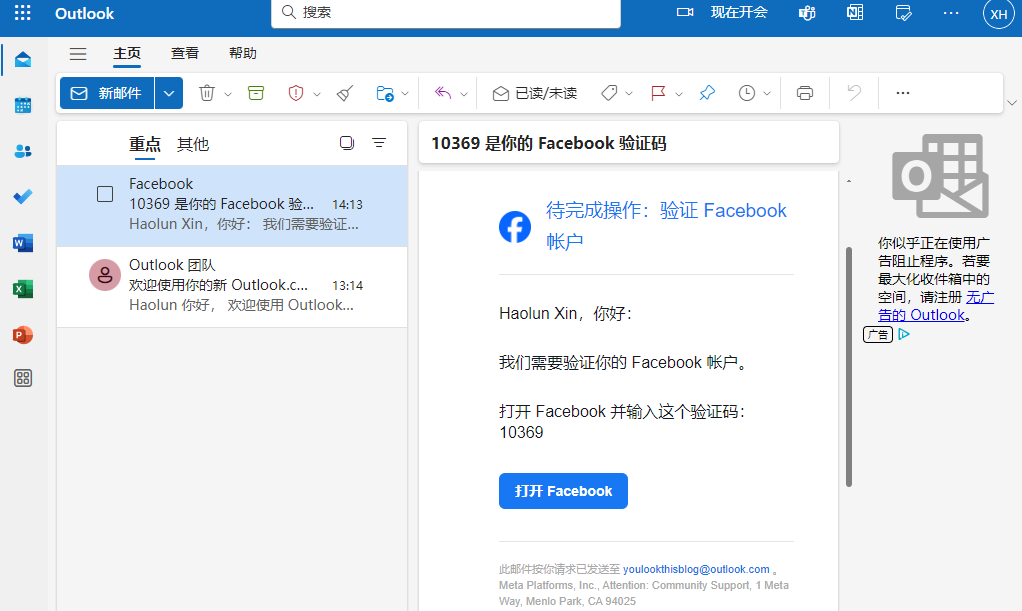Open the Mail app in sidebar

pos(23,60)
